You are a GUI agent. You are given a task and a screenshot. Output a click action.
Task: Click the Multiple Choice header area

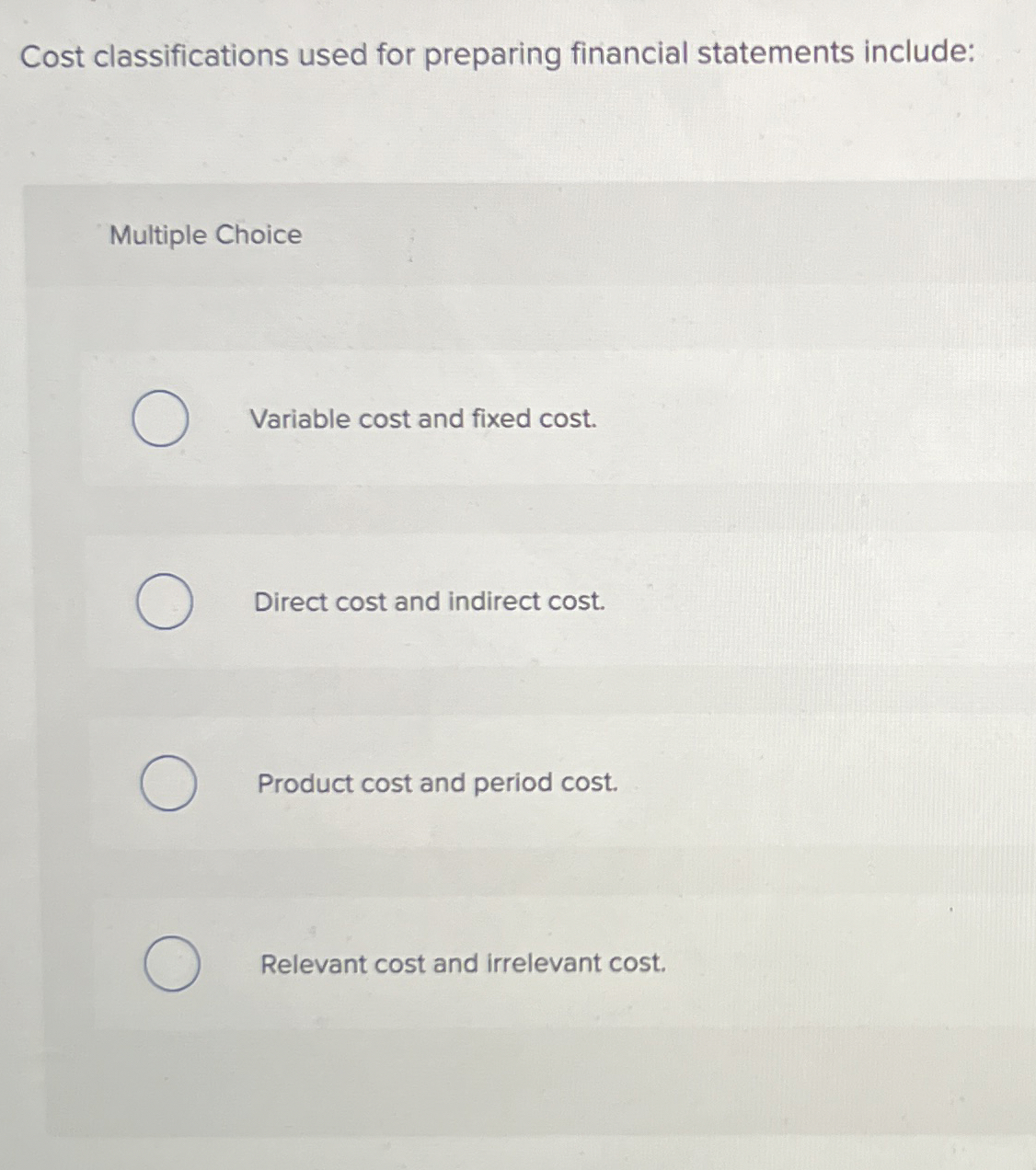point(203,235)
